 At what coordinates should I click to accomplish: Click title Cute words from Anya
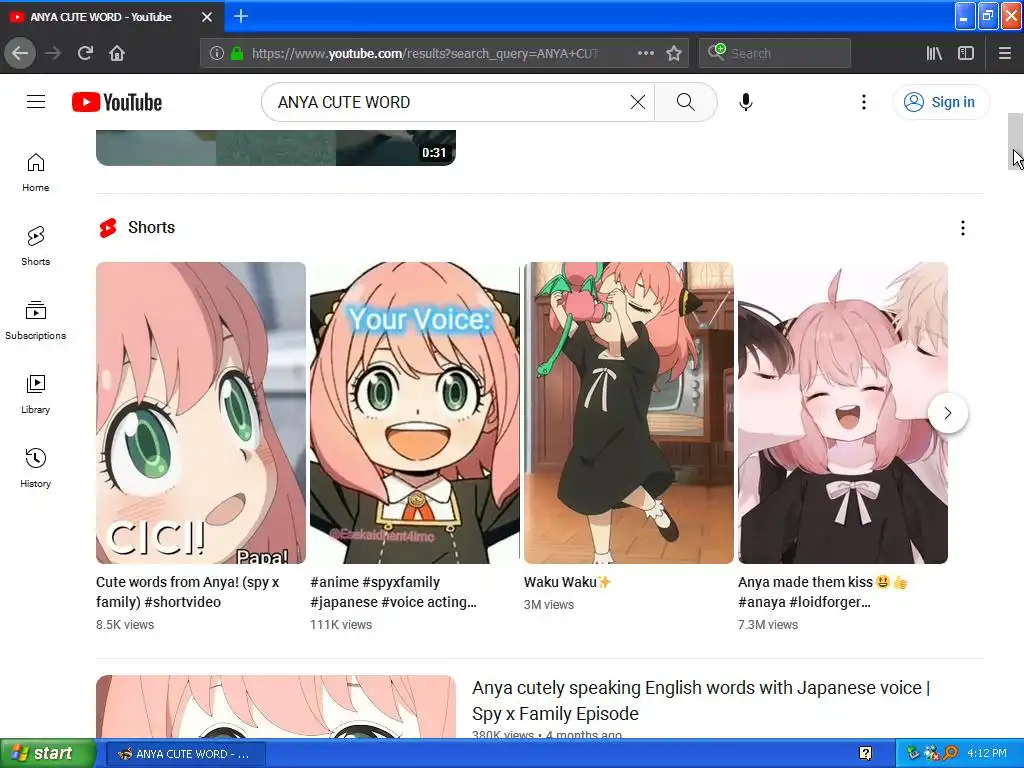tap(187, 592)
